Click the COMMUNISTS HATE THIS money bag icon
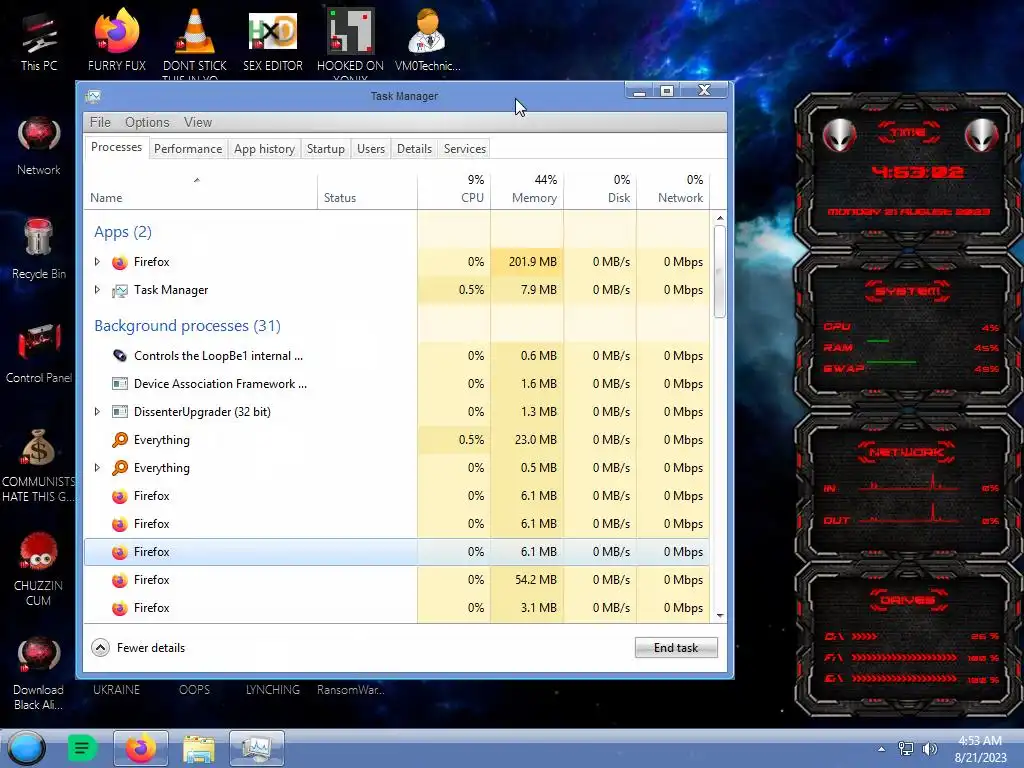 pyautogui.click(x=39, y=448)
